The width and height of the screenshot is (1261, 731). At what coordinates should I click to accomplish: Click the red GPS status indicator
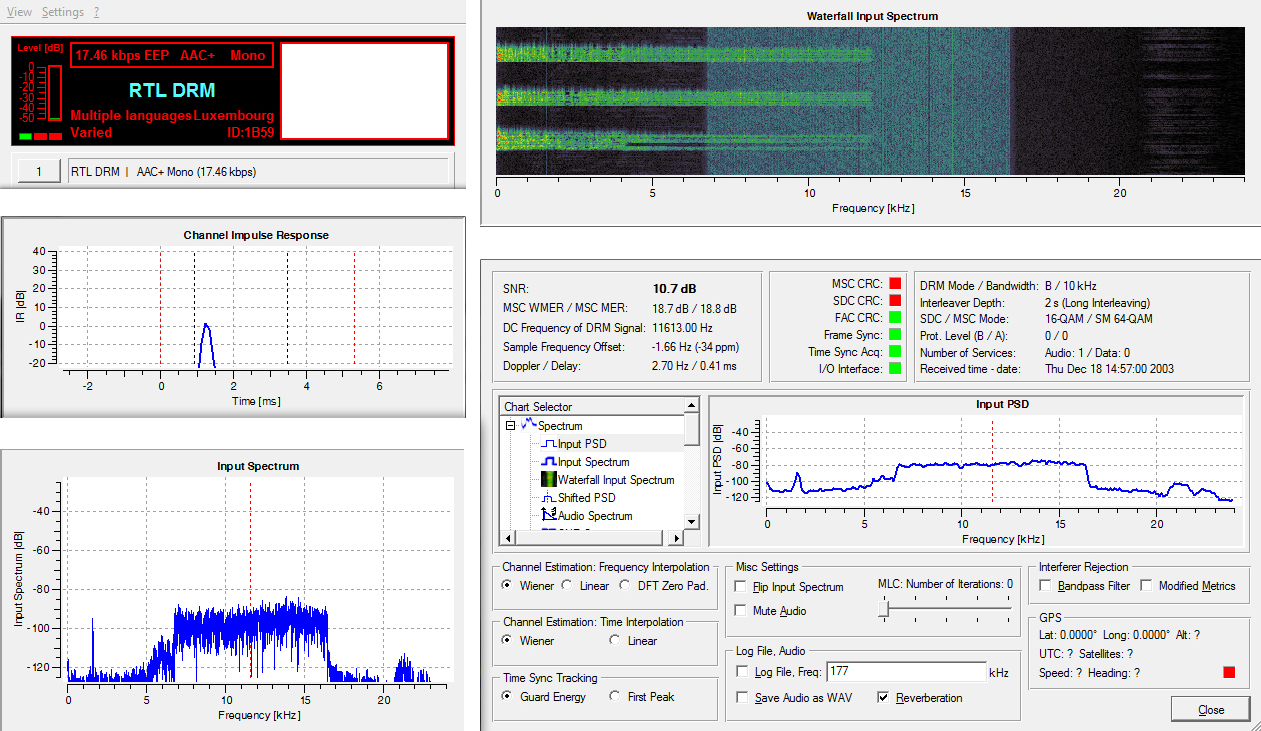click(x=1229, y=673)
